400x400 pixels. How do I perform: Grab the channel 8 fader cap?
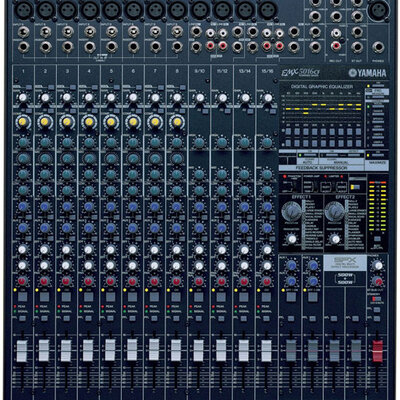[176, 350]
